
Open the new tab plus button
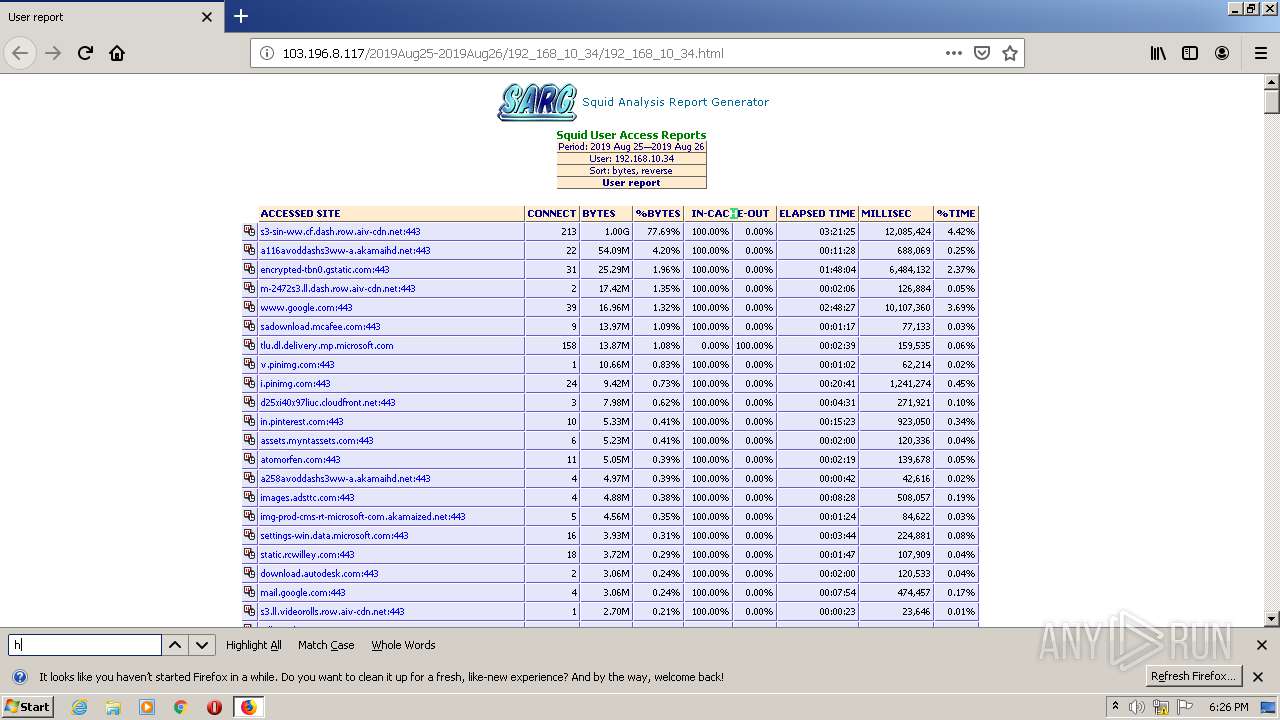pos(241,16)
